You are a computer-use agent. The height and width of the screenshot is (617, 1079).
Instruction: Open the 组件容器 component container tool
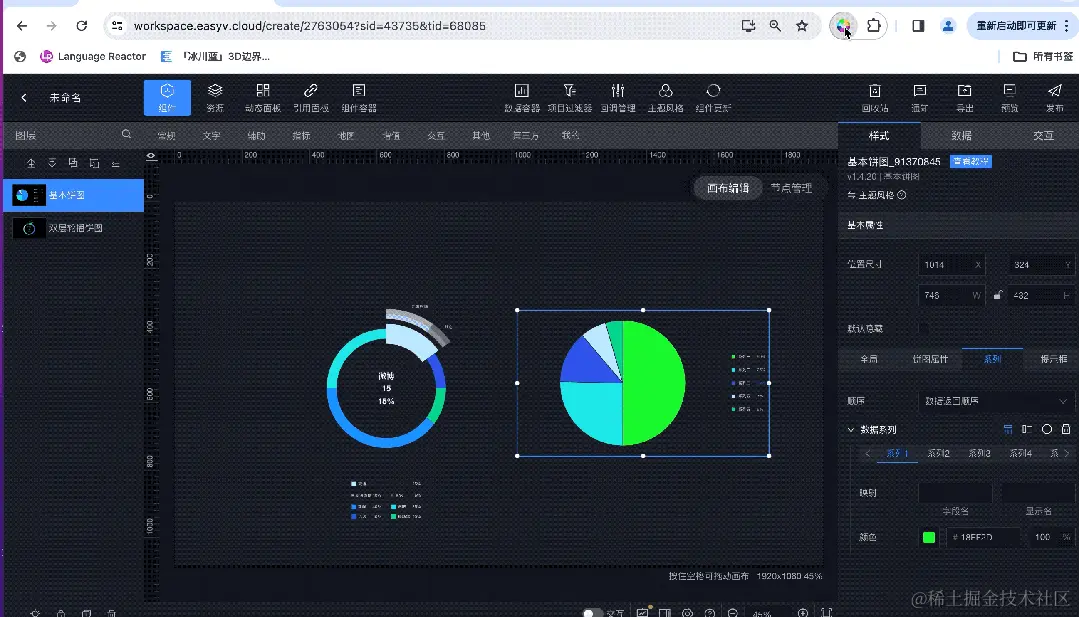[359, 98]
